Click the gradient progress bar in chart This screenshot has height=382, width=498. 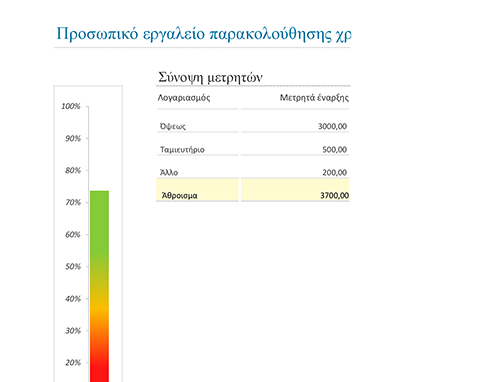click(x=99, y=286)
